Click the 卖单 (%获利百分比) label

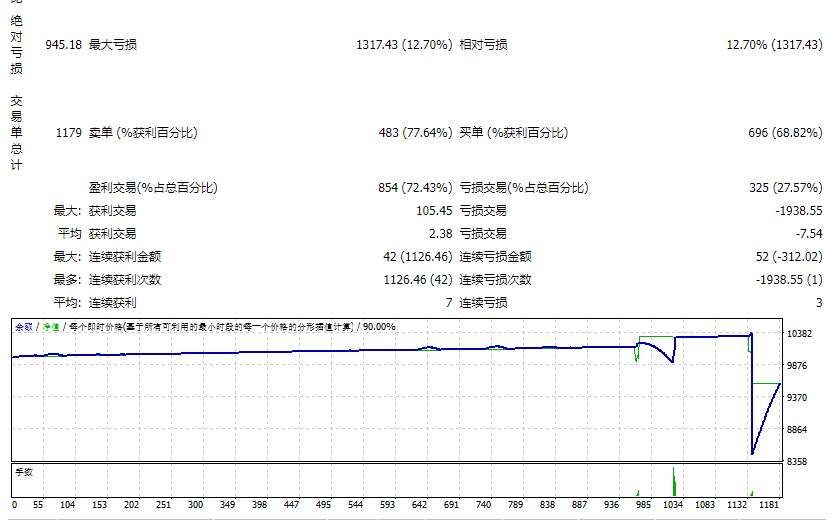(143, 133)
